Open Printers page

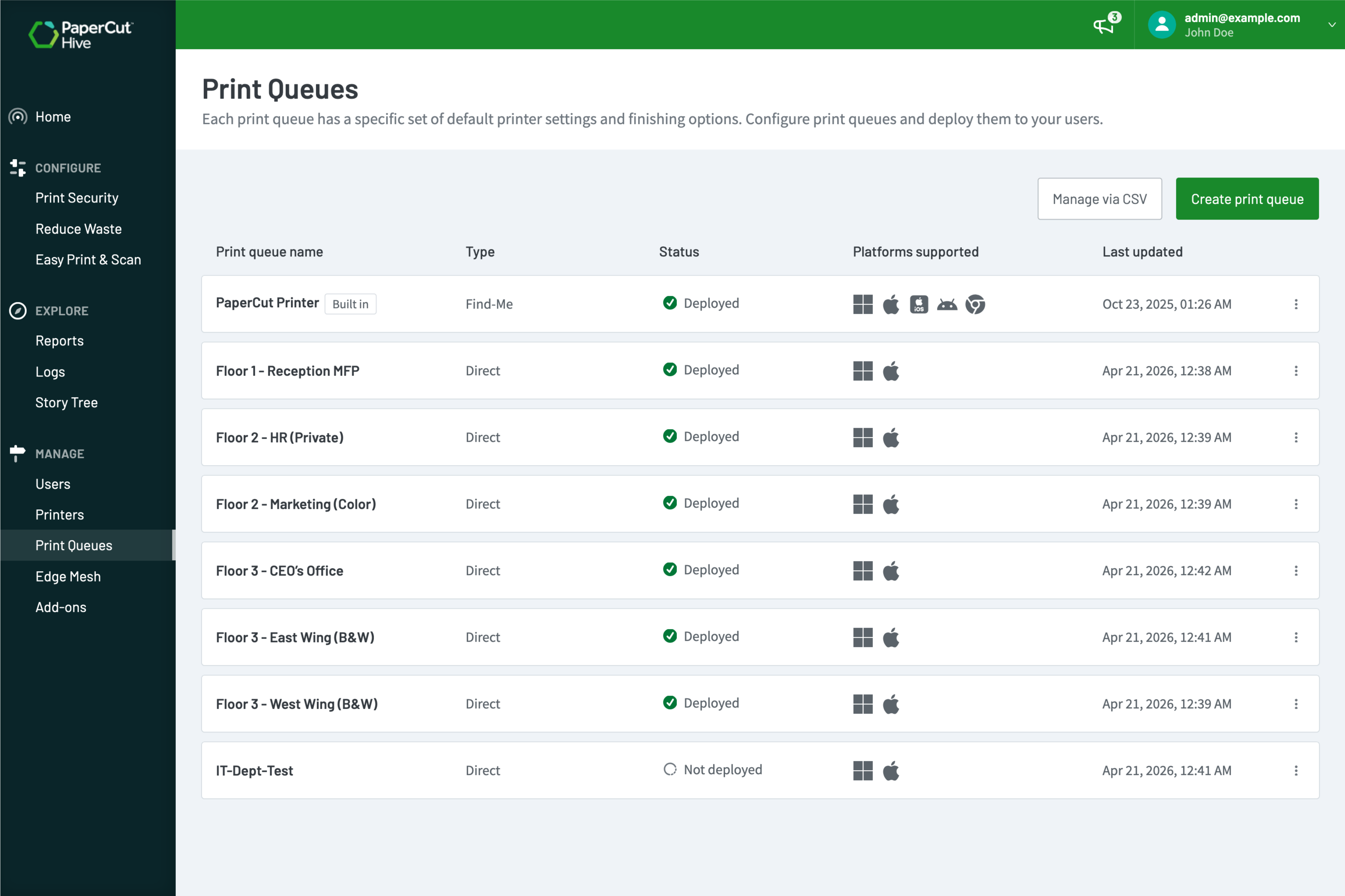pyautogui.click(x=60, y=515)
